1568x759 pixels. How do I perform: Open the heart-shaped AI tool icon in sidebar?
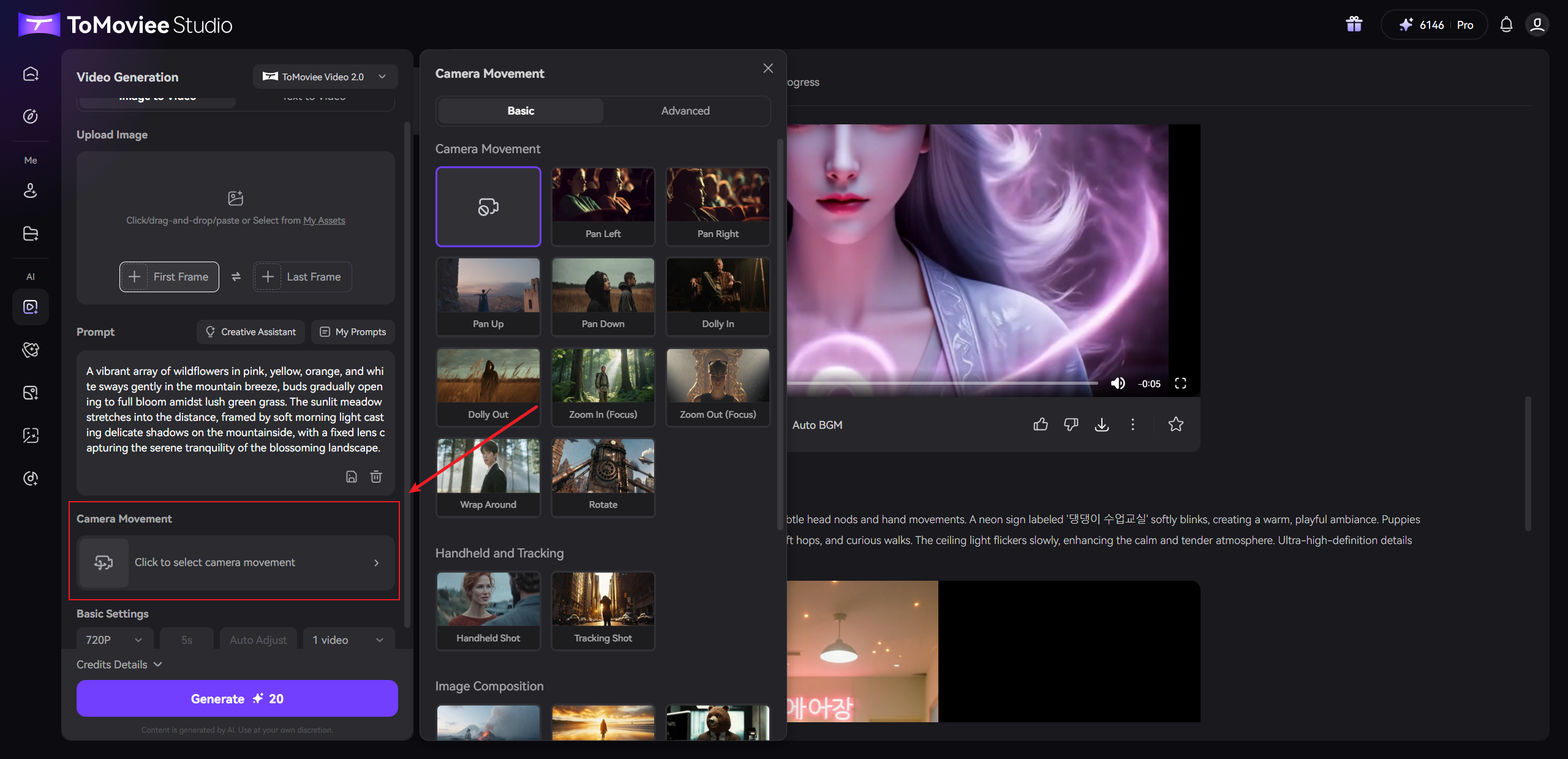click(31, 350)
